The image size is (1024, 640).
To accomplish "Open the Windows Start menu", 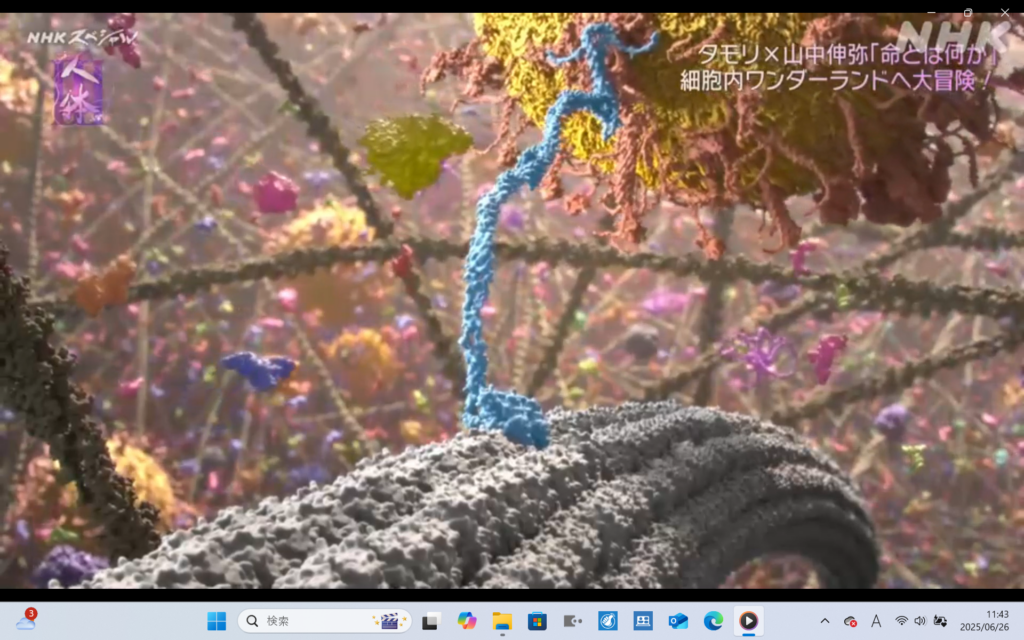I will [216, 621].
